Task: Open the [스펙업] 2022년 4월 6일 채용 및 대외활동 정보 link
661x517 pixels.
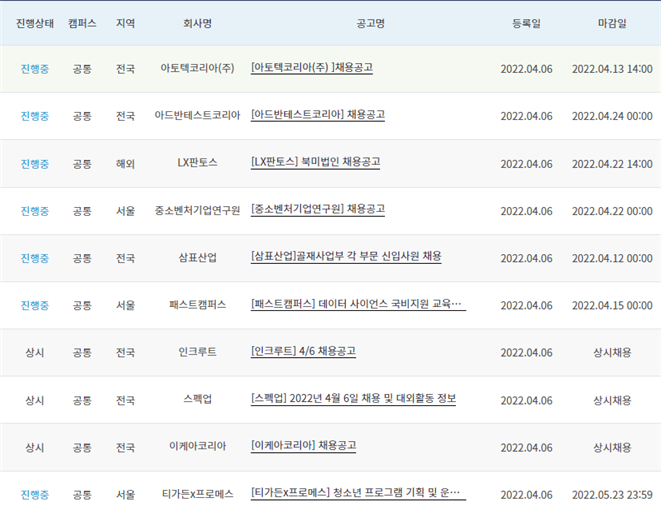Action: pyautogui.click(x=353, y=399)
